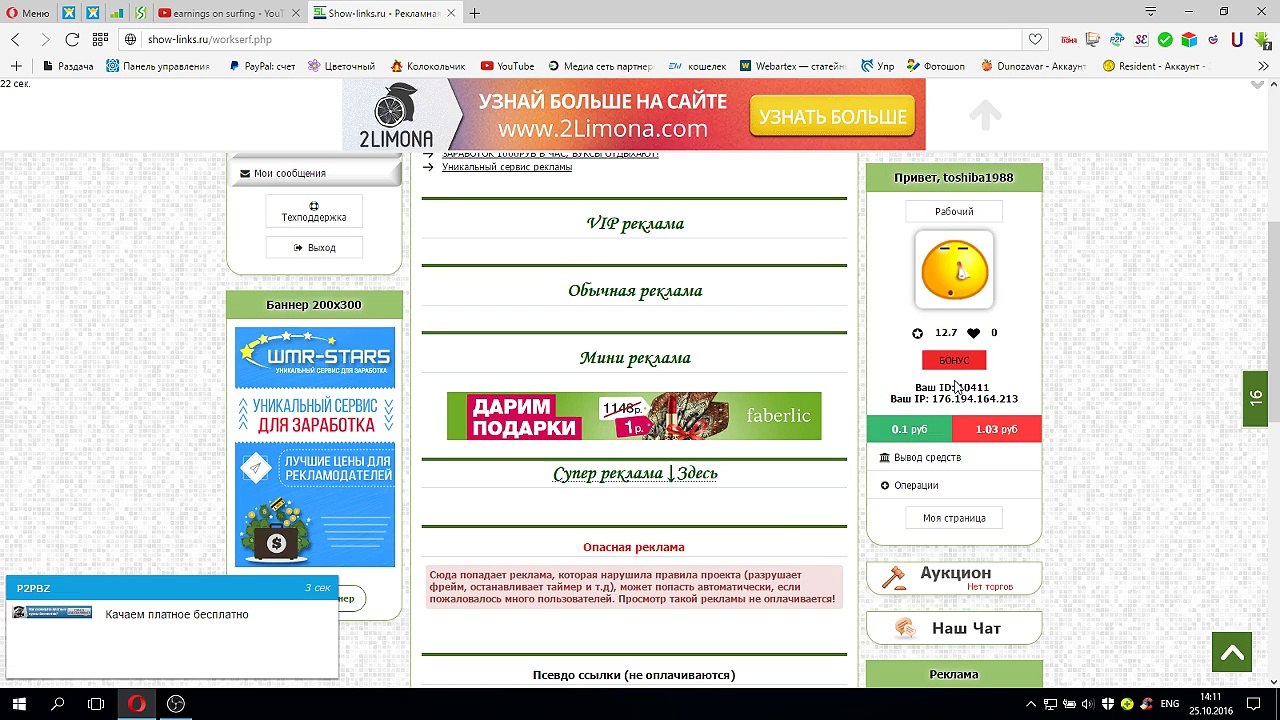Open the Opera Меню button

28,13
